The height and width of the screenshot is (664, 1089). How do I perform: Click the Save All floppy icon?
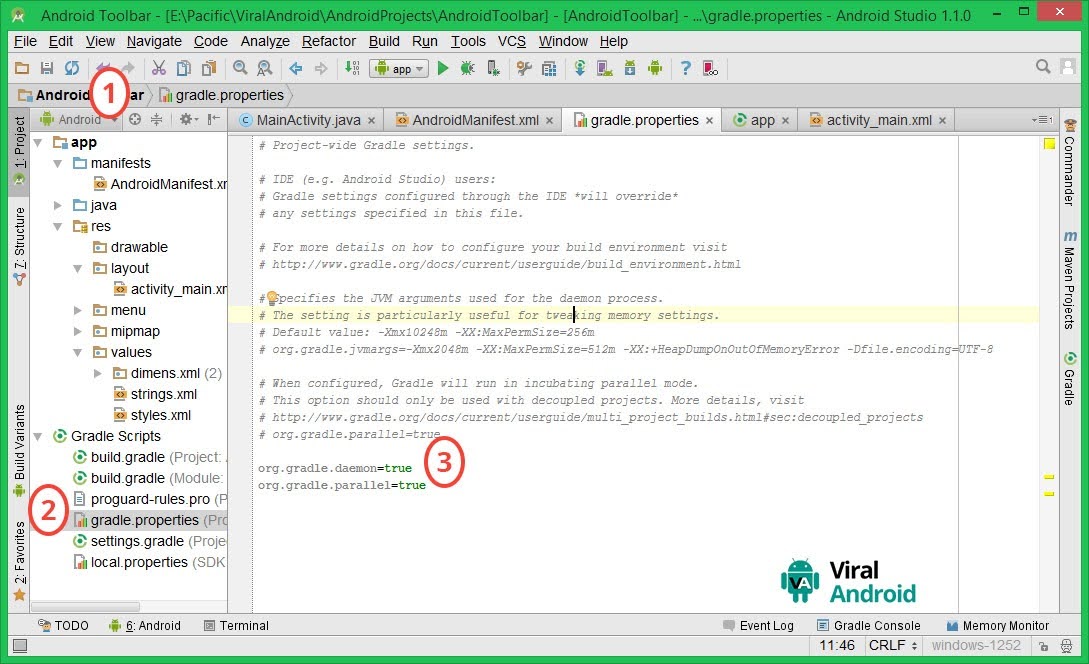pyautogui.click(x=47, y=68)
